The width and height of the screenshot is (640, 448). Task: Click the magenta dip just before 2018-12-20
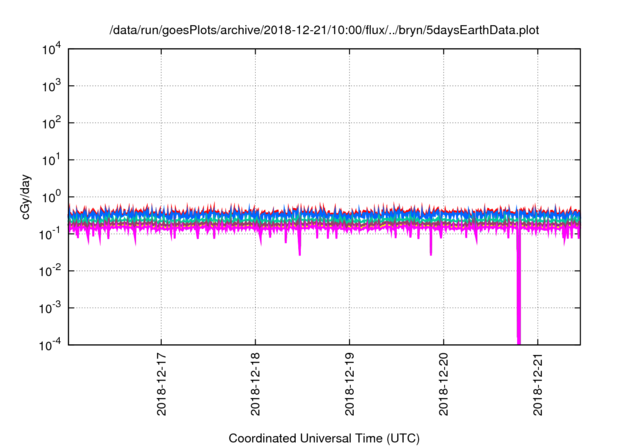pos(431,243)
